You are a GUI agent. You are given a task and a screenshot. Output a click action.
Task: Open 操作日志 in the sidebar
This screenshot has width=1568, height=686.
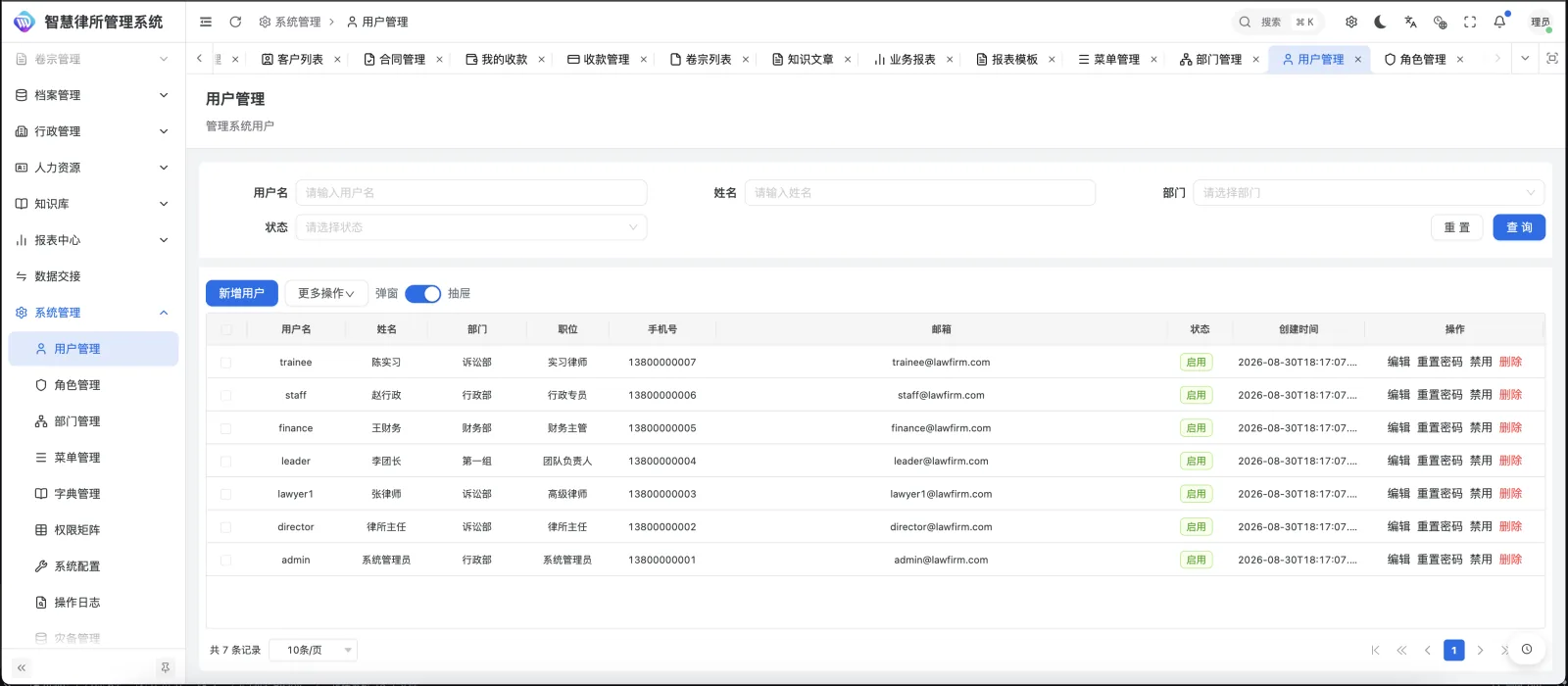pyautogui.click(x=93, y=603)
